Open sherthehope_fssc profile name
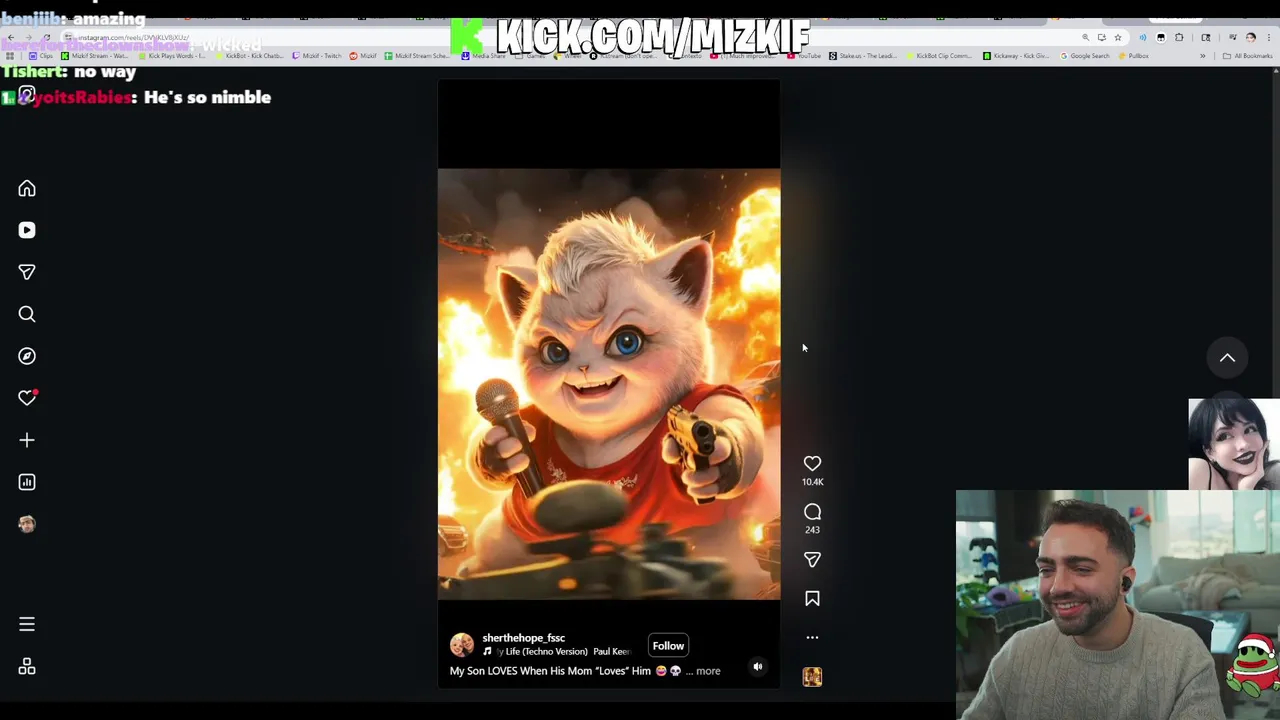Screen dimensions: 1280x720 pos(523,638)
